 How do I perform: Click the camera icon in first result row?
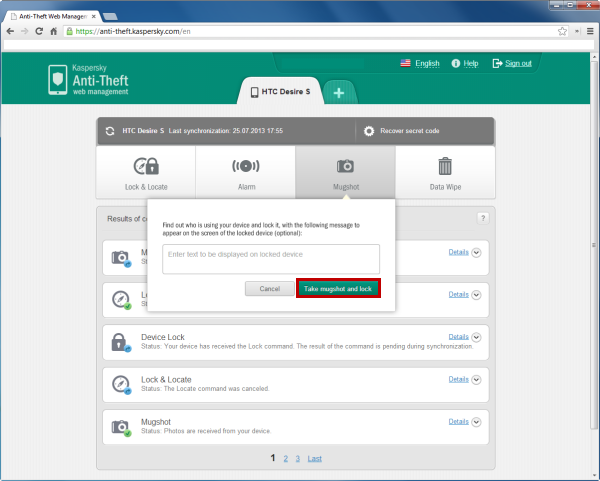(121, 258)
